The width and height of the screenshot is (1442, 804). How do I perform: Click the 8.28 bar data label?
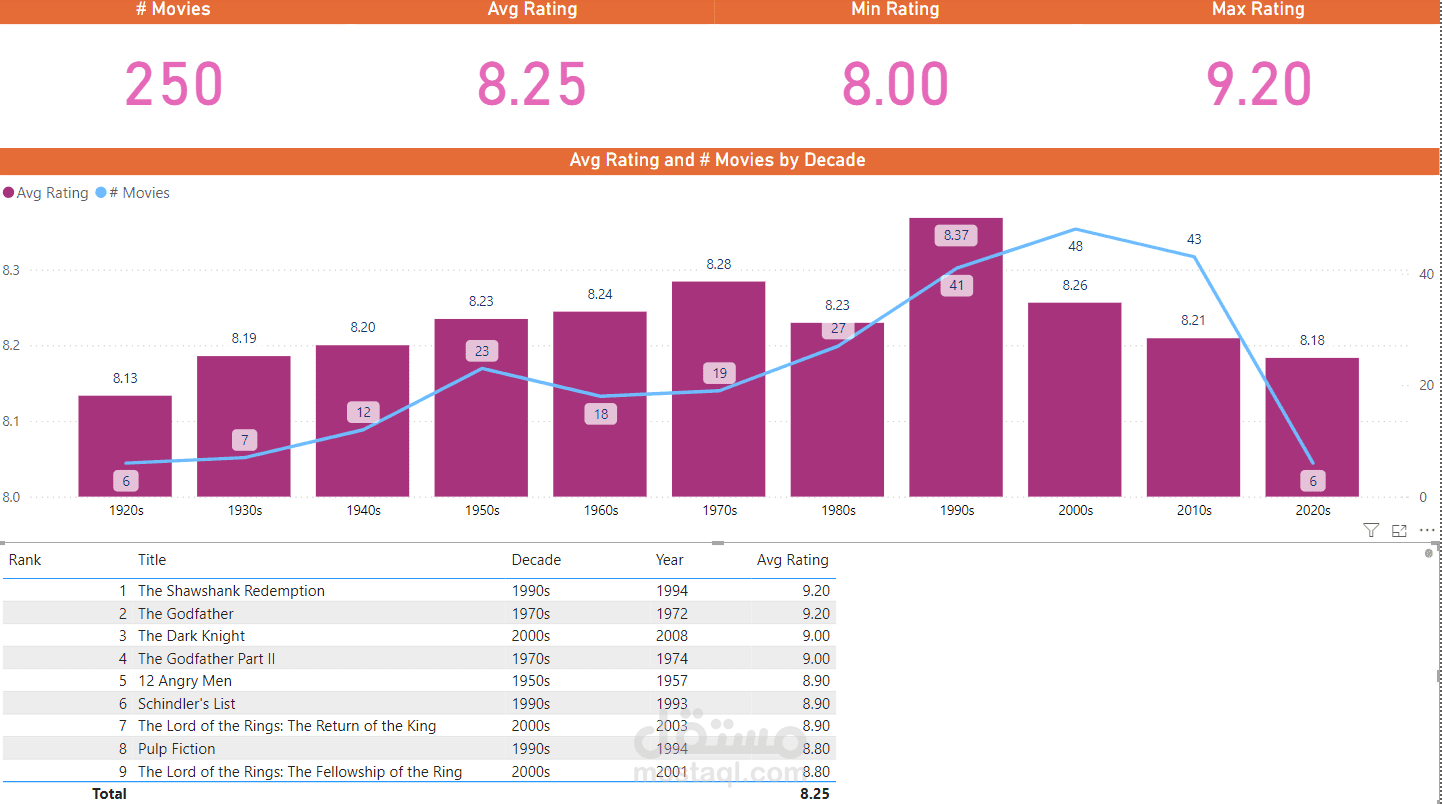[x=719, y=264]
